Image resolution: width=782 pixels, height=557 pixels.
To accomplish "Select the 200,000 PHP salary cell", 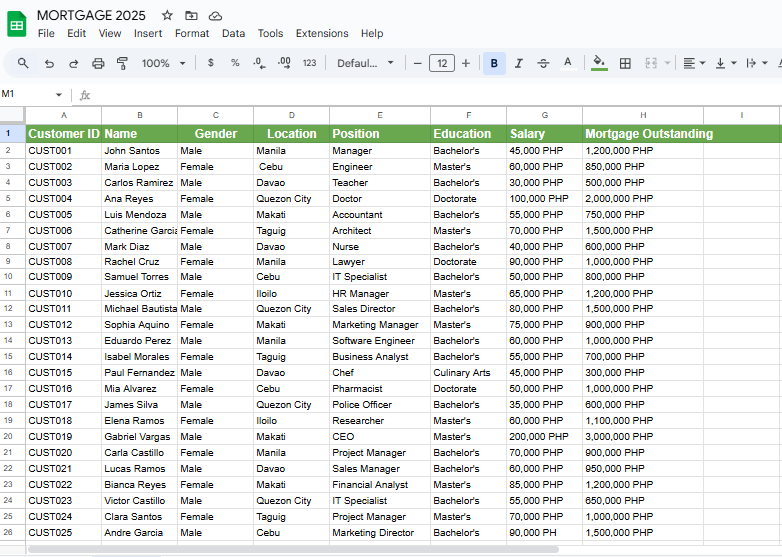I will point(545,437).
